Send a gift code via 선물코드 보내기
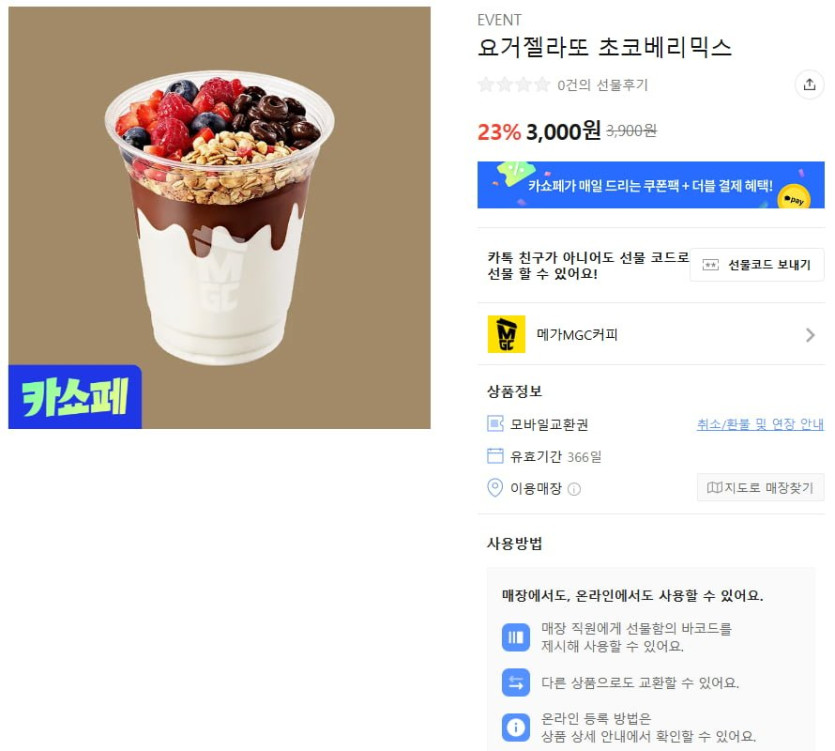 coord(757,265)
